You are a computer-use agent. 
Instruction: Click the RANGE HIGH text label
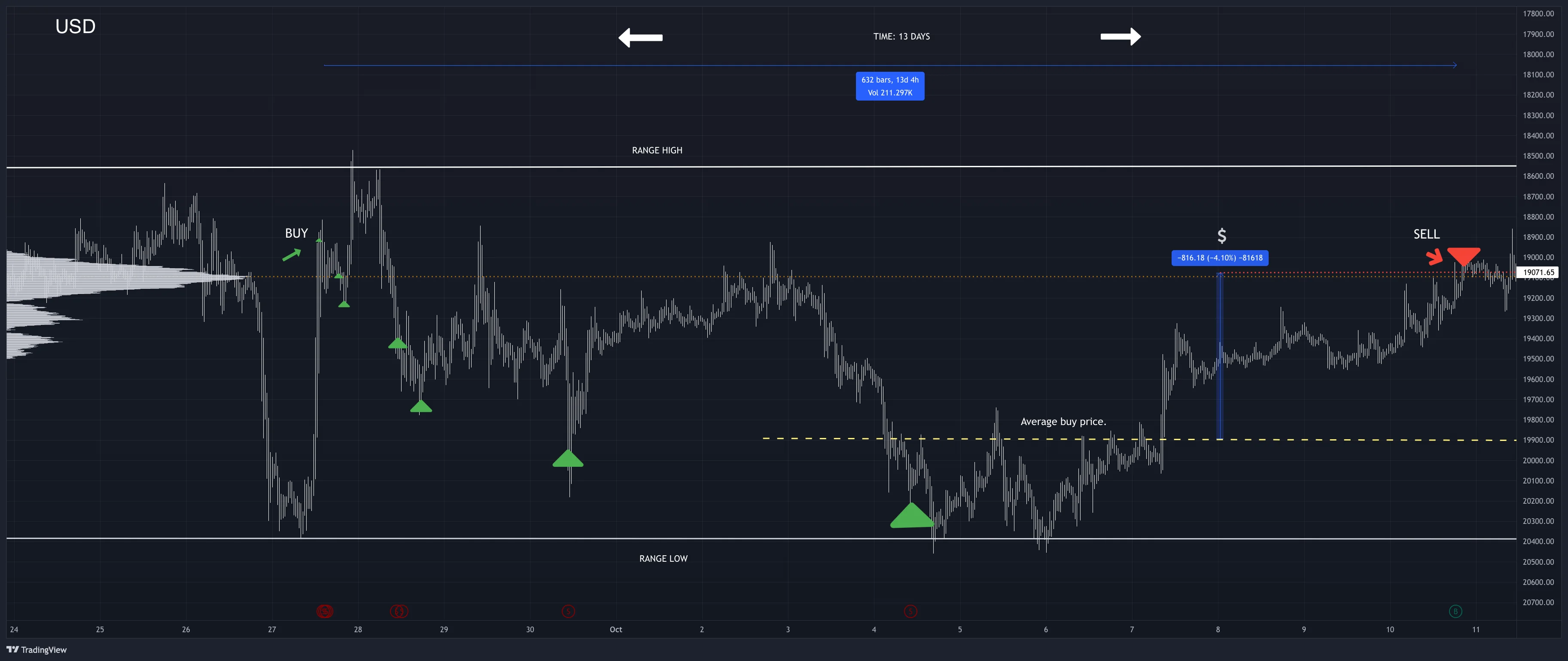click(x=657, y=150)
